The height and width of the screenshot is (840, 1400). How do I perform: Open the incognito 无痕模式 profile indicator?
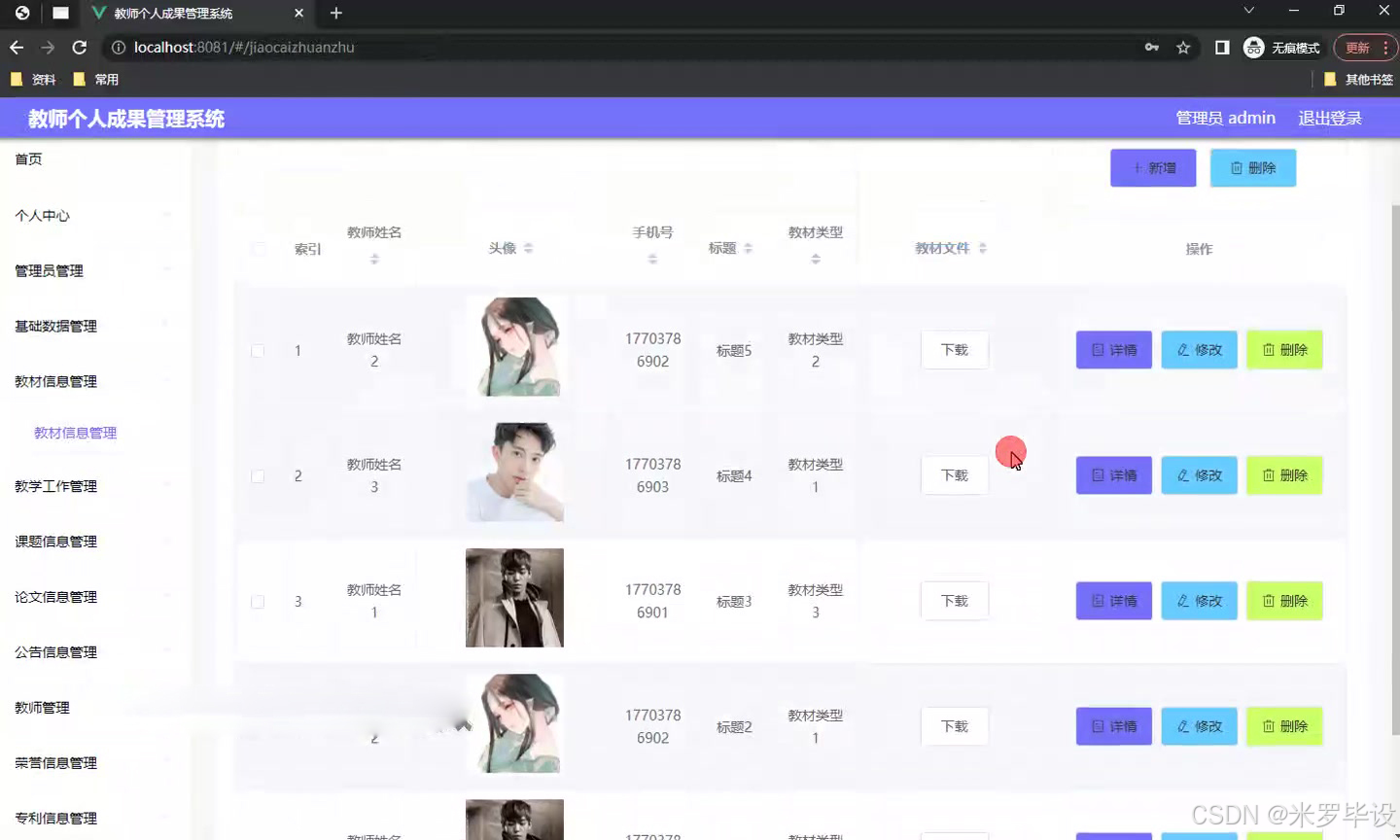pyautogui.click(x=1282, y=47)
